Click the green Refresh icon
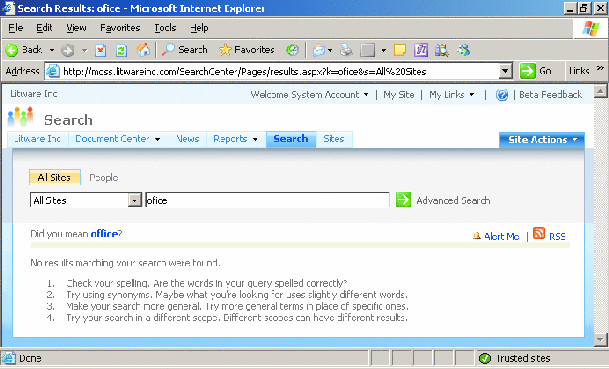The image size is (609, 369). (122, 50)
